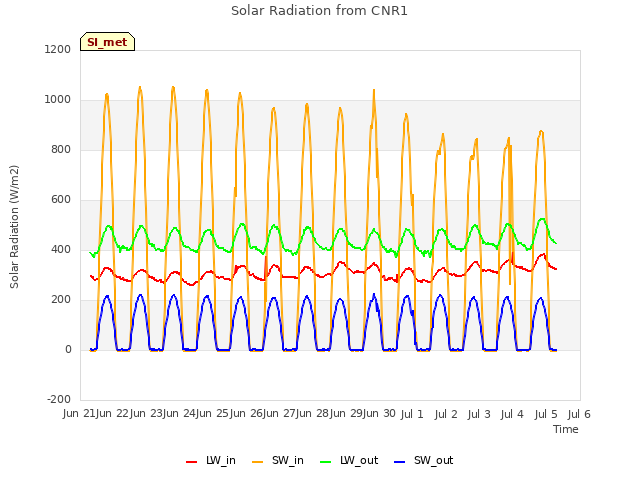The image size is (640, 480).
Task: Click the orange SW_in legend color marker
Action: [258, 462]
